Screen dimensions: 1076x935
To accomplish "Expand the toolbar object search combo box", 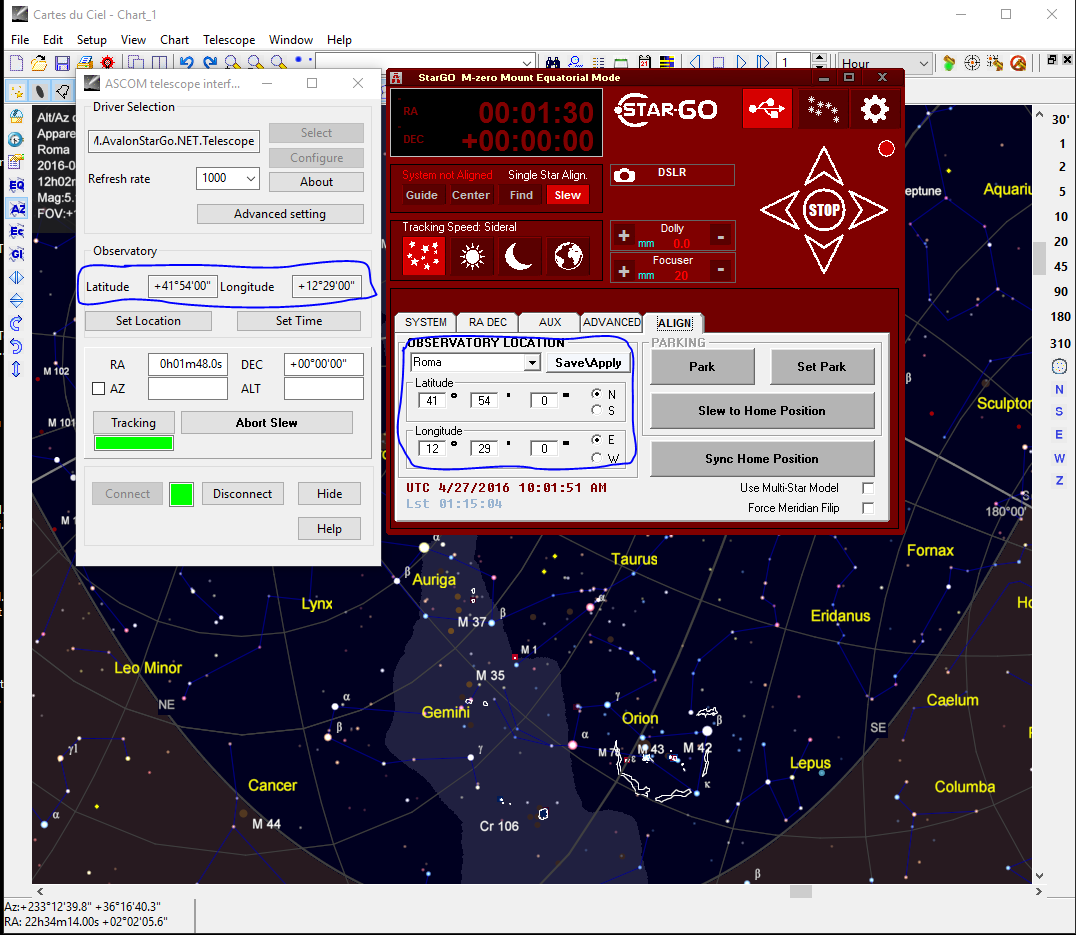I will 526,63.
